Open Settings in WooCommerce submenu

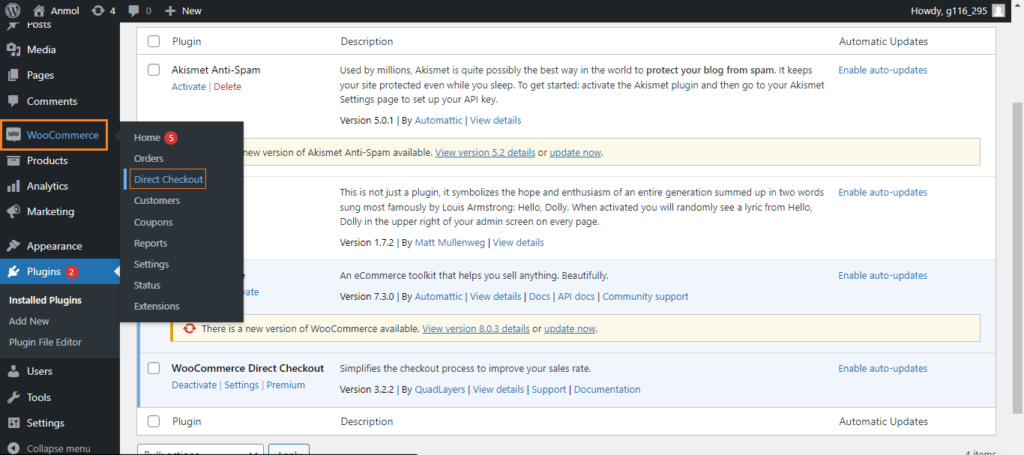tap(152, 264)
